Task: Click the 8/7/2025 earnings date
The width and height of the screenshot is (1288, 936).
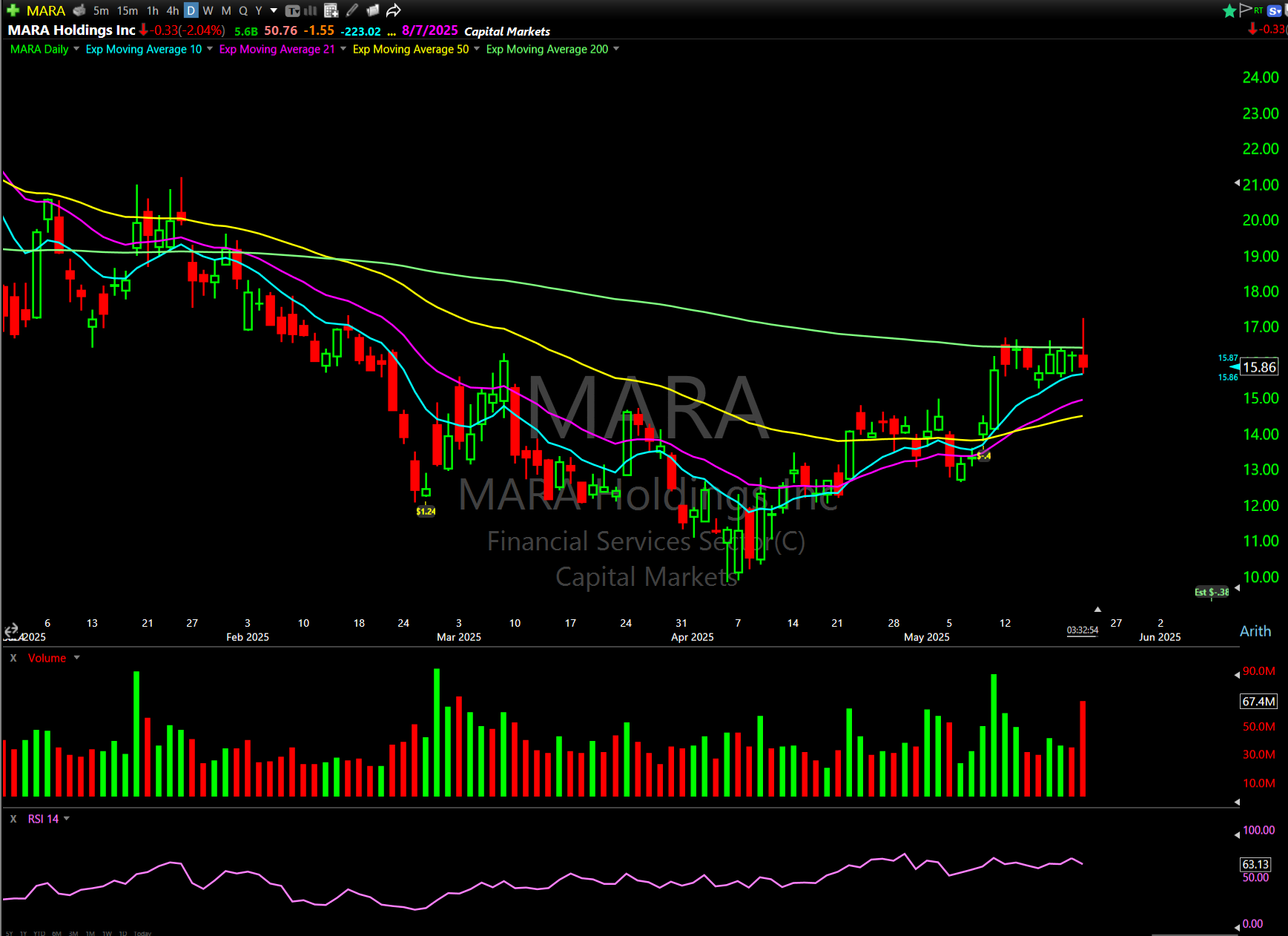Action: (x=430, y=30)
